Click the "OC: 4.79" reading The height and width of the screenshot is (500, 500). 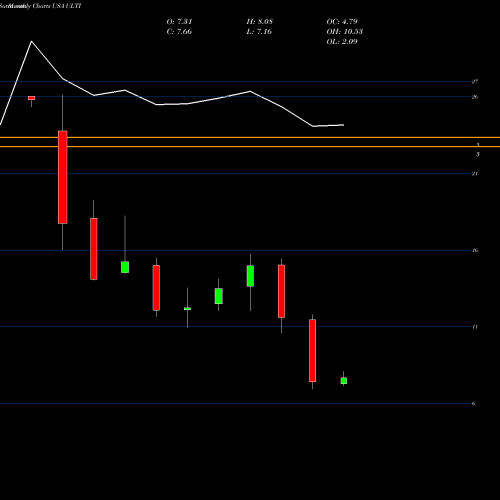pos(342,22)
